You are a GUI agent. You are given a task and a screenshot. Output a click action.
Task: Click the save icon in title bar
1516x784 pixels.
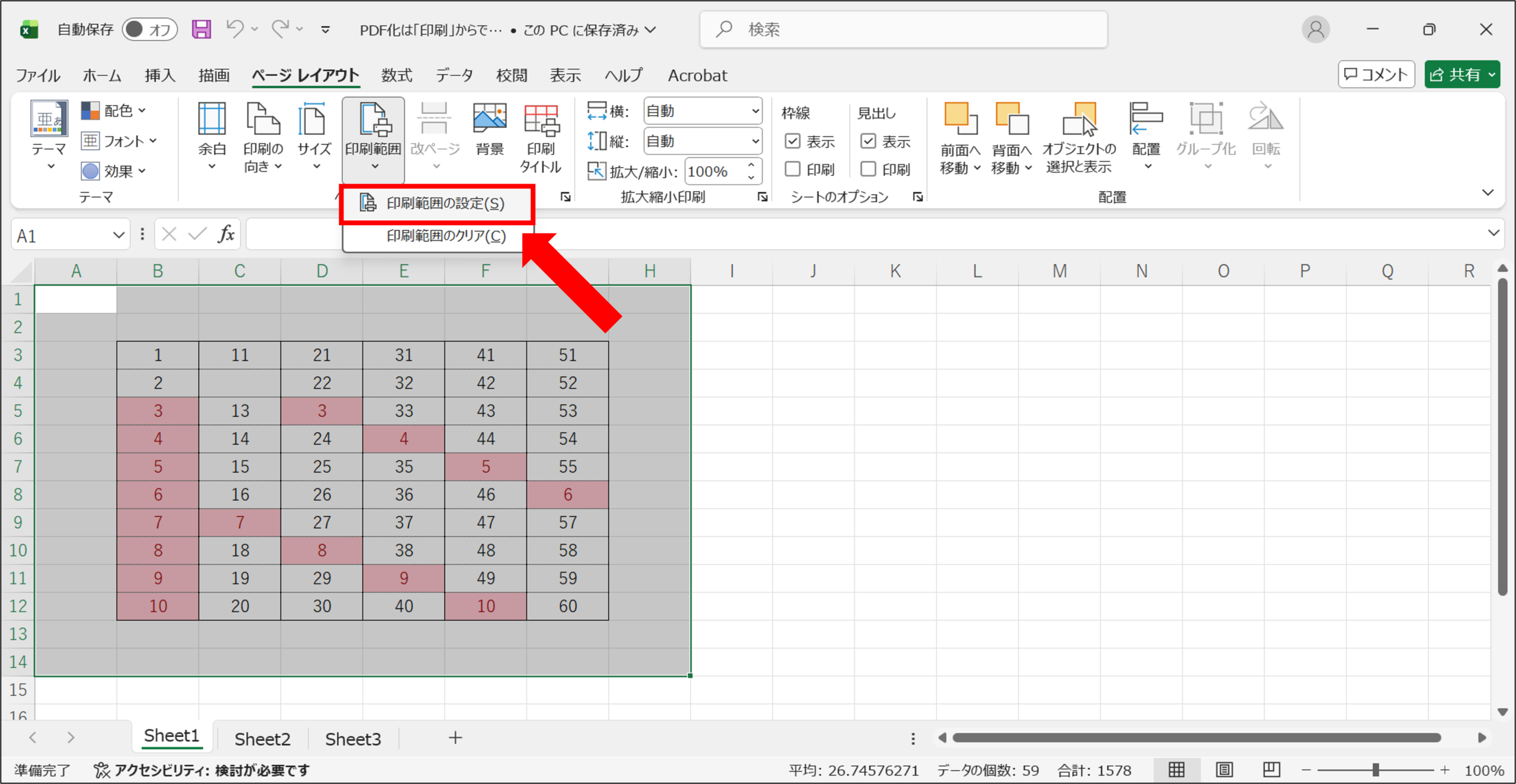coord(201,29)
